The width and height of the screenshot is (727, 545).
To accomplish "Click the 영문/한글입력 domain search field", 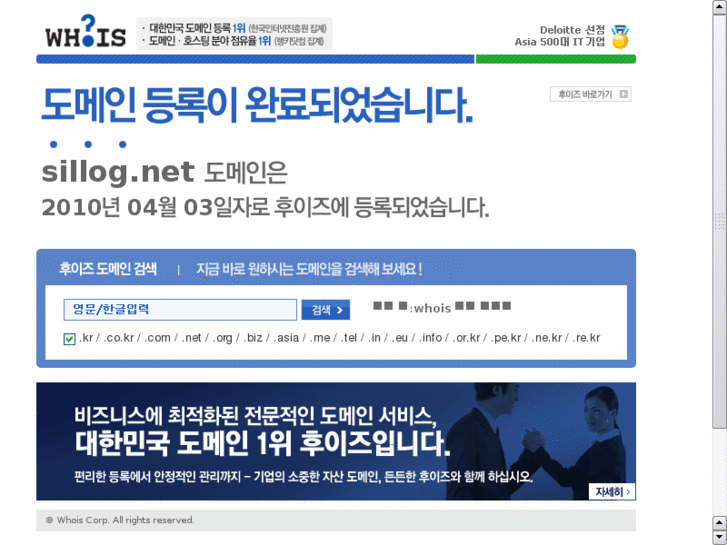I will [180, 309].
